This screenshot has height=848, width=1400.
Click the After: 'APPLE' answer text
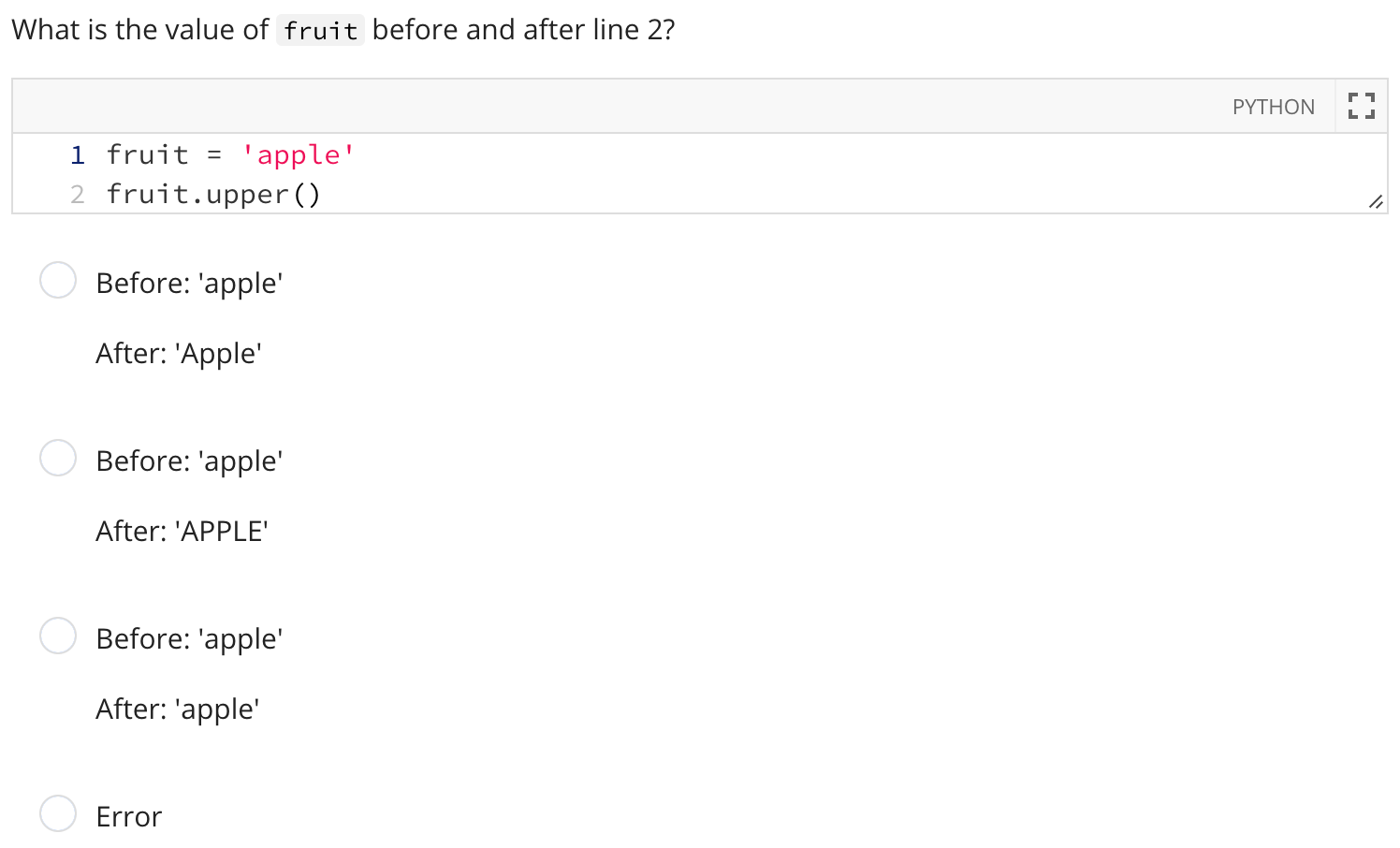click(x=182, y=531)
